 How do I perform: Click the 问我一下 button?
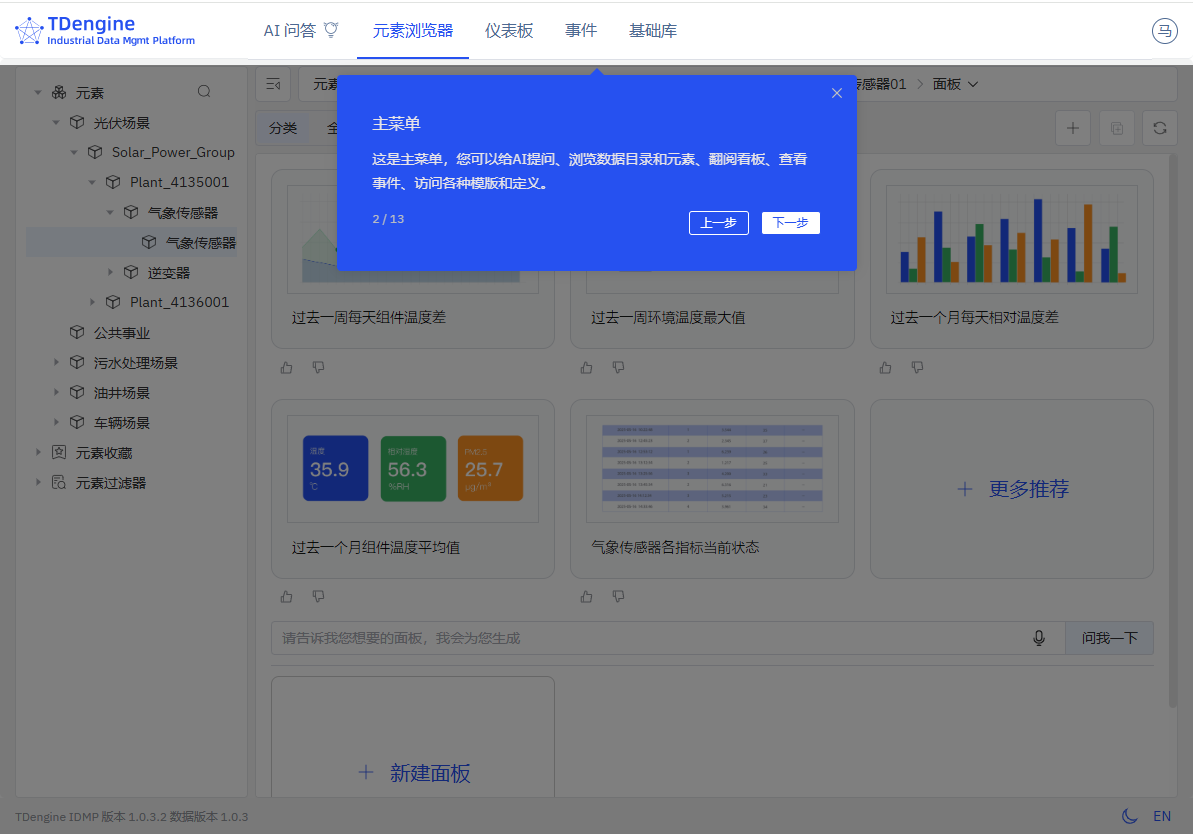coord(1109,638)
